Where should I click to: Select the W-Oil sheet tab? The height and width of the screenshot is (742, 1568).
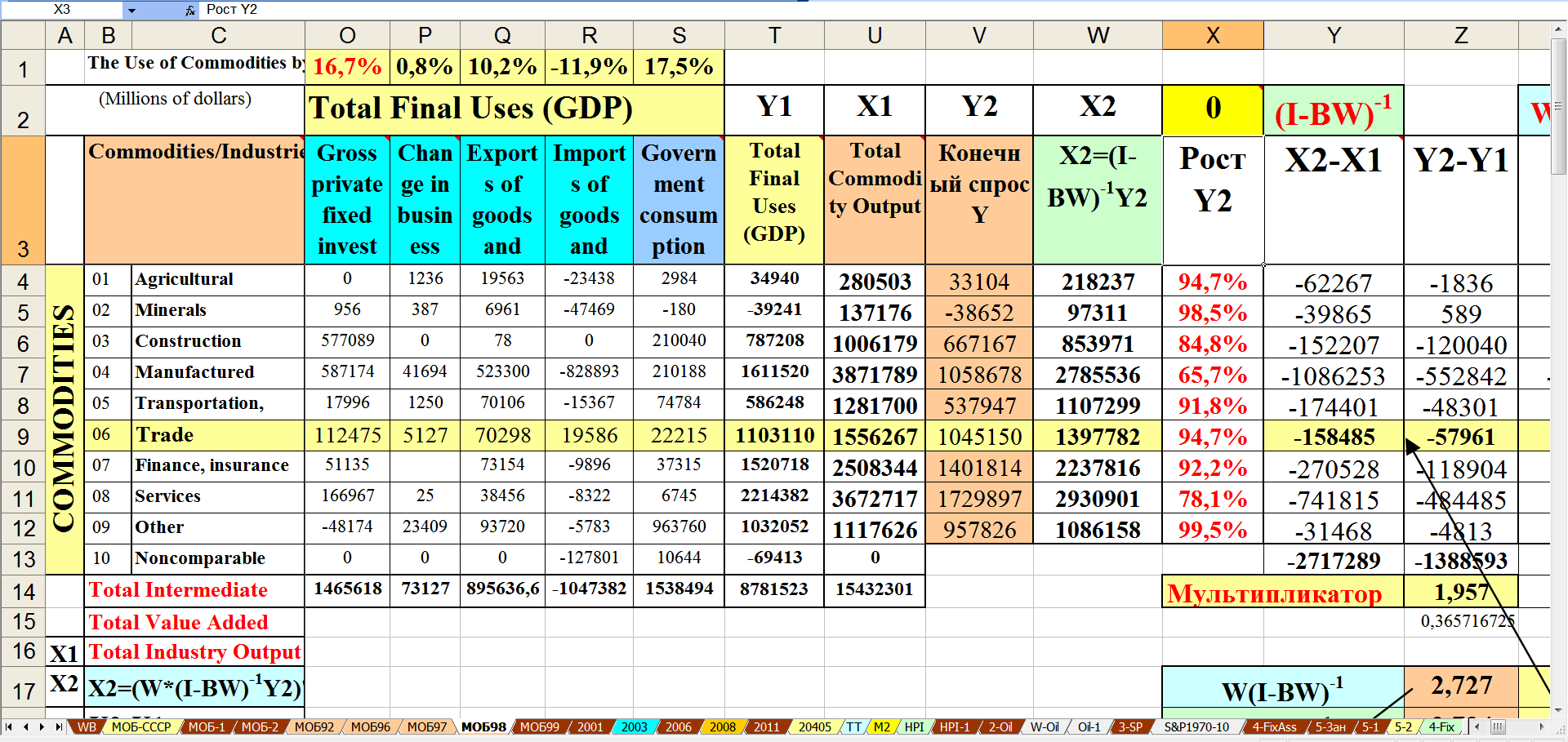(1044, 726)
